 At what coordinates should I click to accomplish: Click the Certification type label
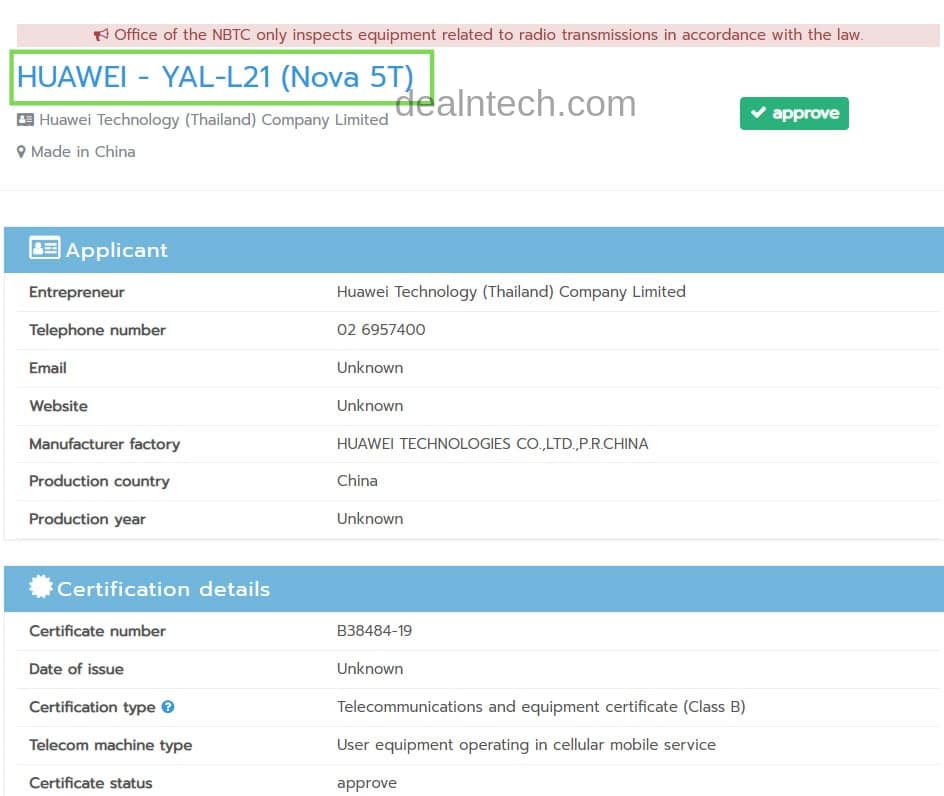(x=92, y=707)
